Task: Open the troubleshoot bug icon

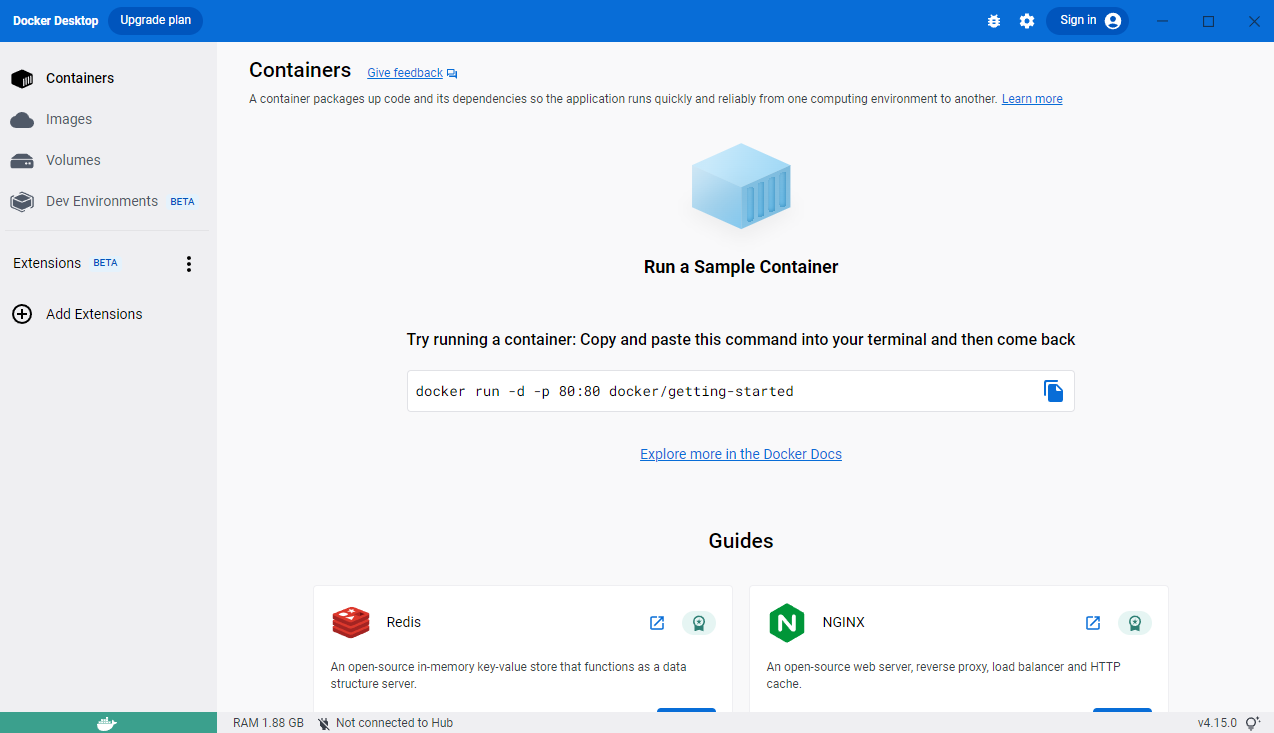Action: (x=993, y=21)
